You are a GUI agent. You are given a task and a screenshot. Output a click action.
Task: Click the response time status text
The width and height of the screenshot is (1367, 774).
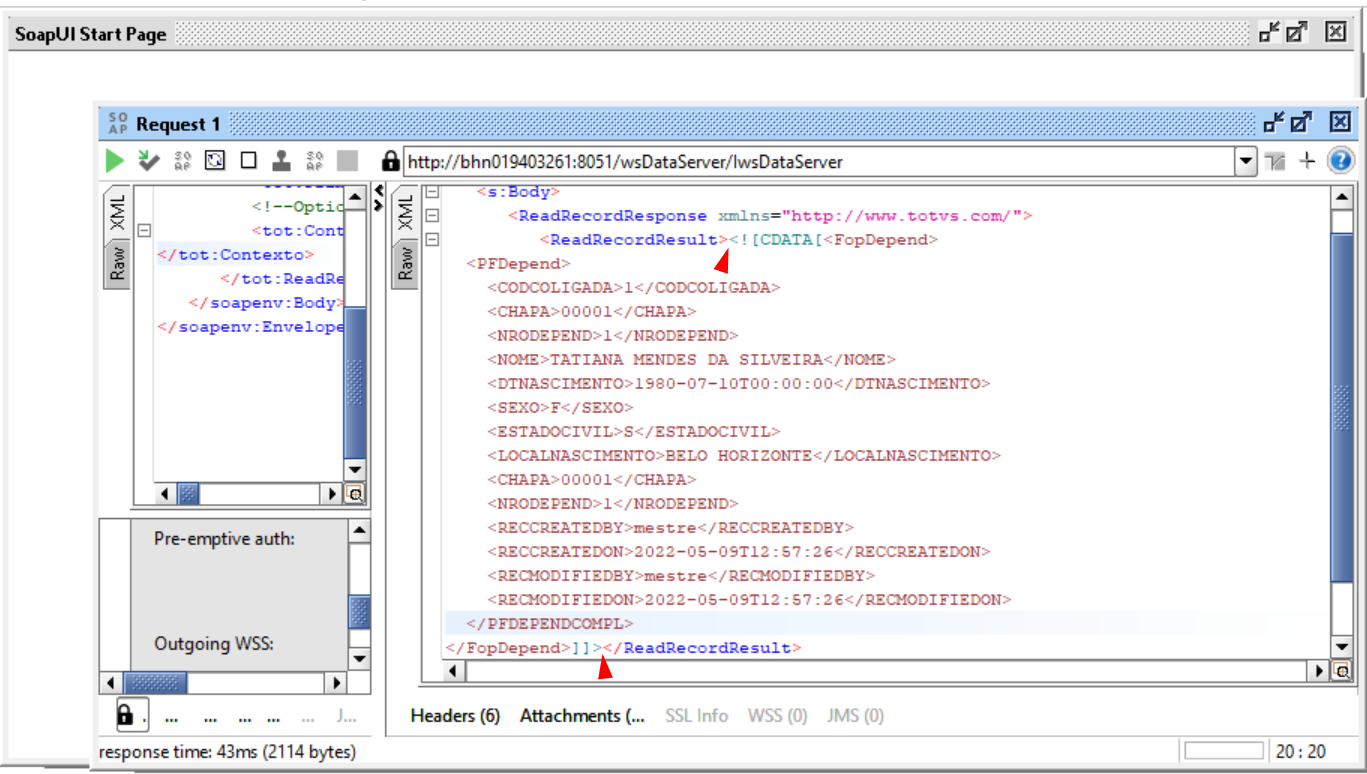[227, 751]
